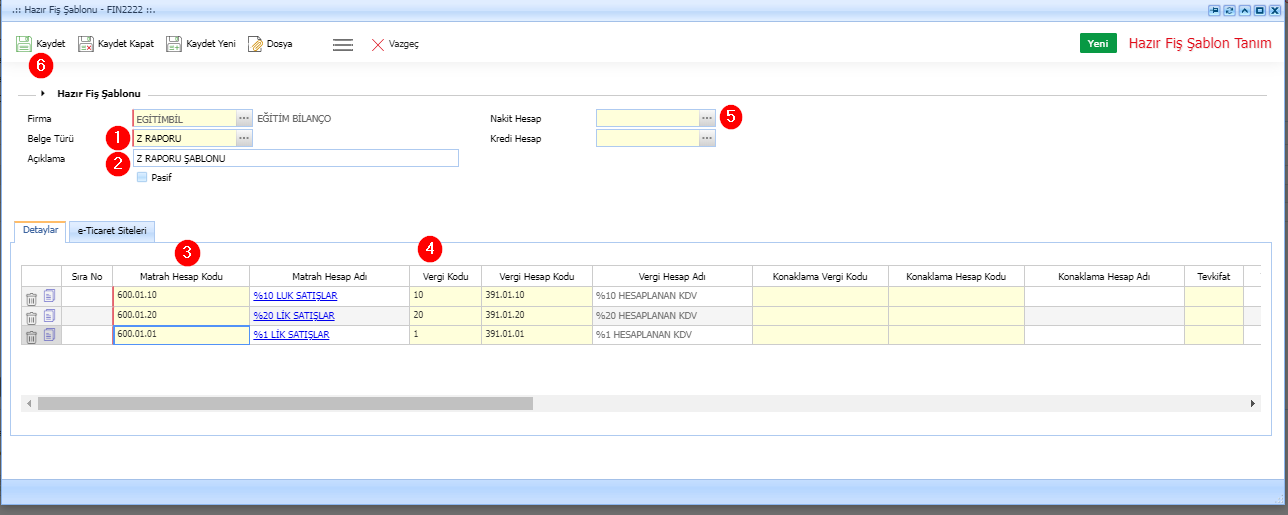Click the Nakit Hesap input field
This screenshot has width=1288, height=515.
[x=647, y=118]
